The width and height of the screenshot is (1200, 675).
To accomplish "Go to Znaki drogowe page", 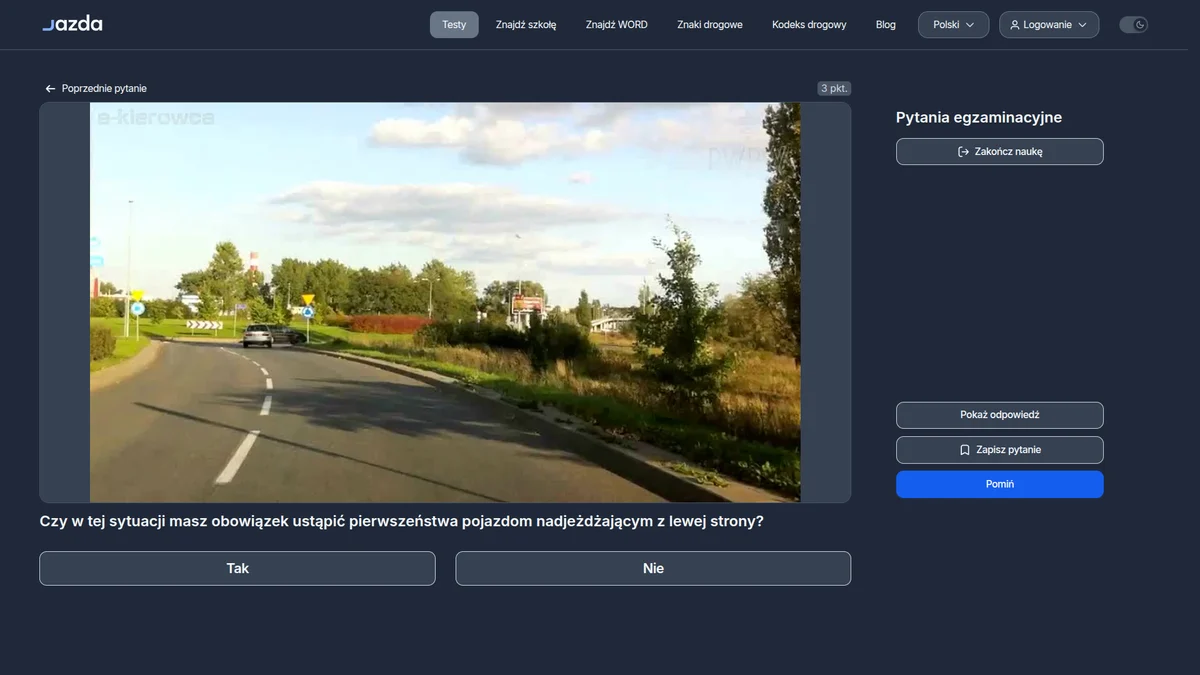I will [710, 25].
